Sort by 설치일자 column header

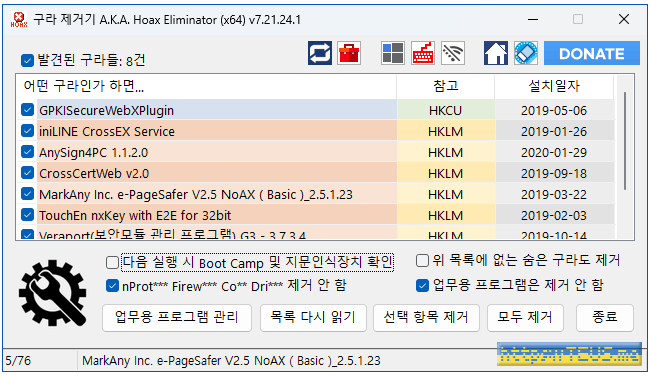(x=554, y=86)
